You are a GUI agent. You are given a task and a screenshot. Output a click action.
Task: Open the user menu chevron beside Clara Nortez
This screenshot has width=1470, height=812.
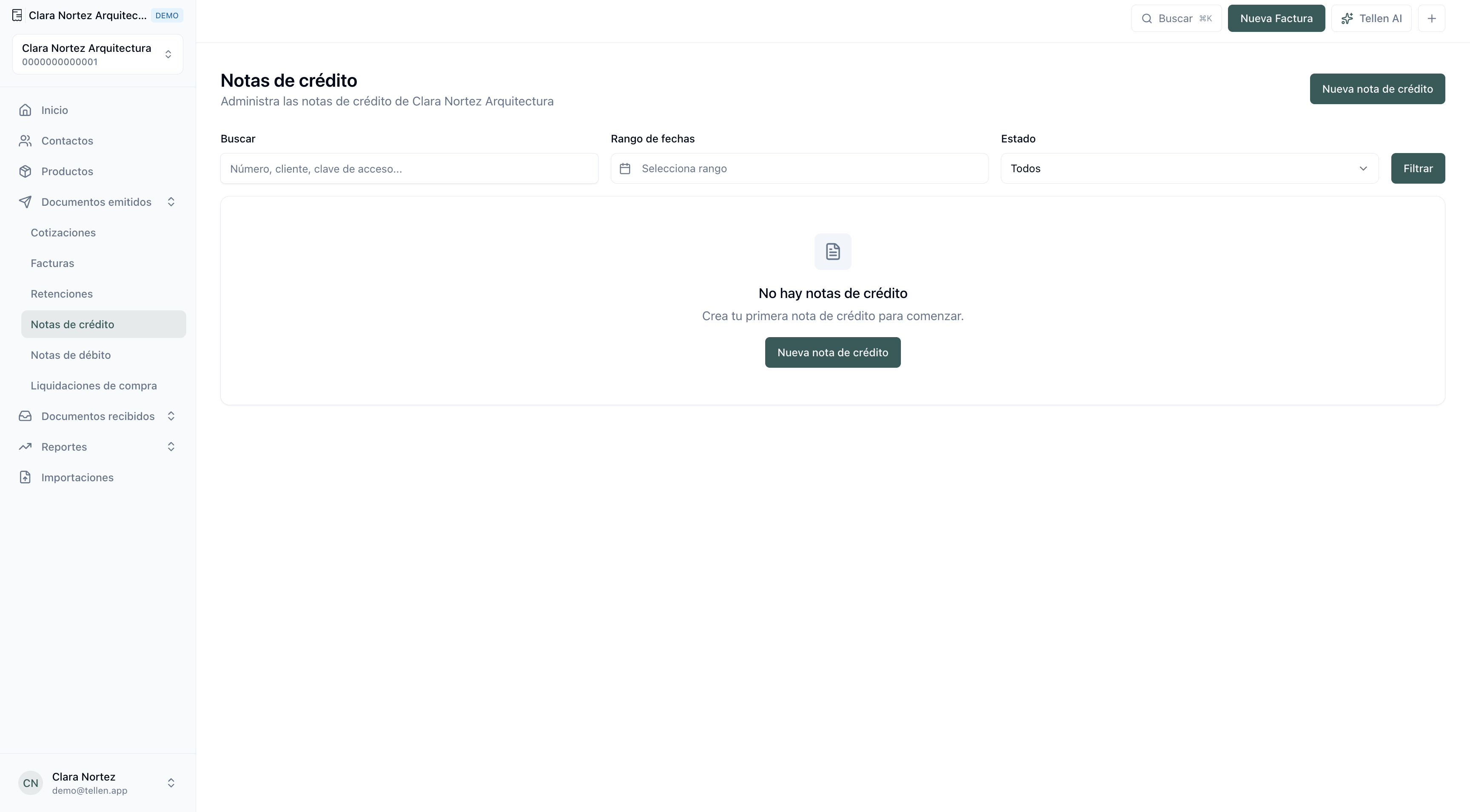coord(171,783)
